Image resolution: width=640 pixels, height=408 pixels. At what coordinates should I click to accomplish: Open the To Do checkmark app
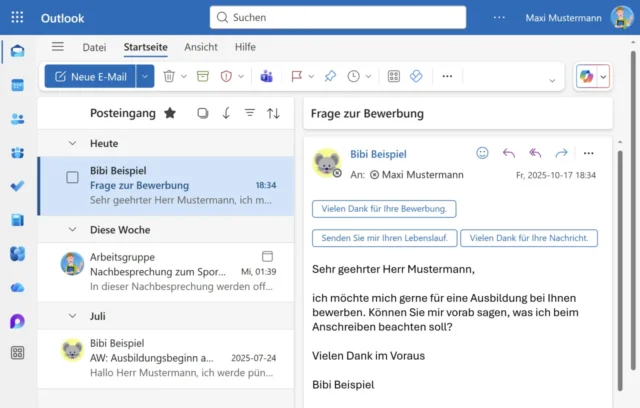pyautogui.click(x=17, y=186)
